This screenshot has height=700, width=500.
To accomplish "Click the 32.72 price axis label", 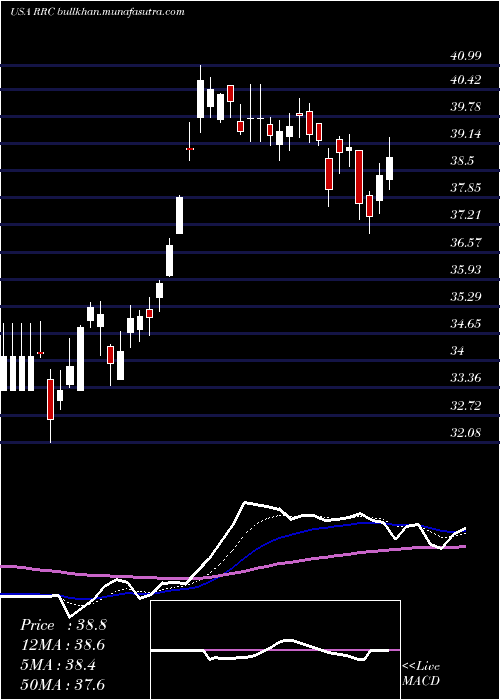I will click(x=466, y=406).
